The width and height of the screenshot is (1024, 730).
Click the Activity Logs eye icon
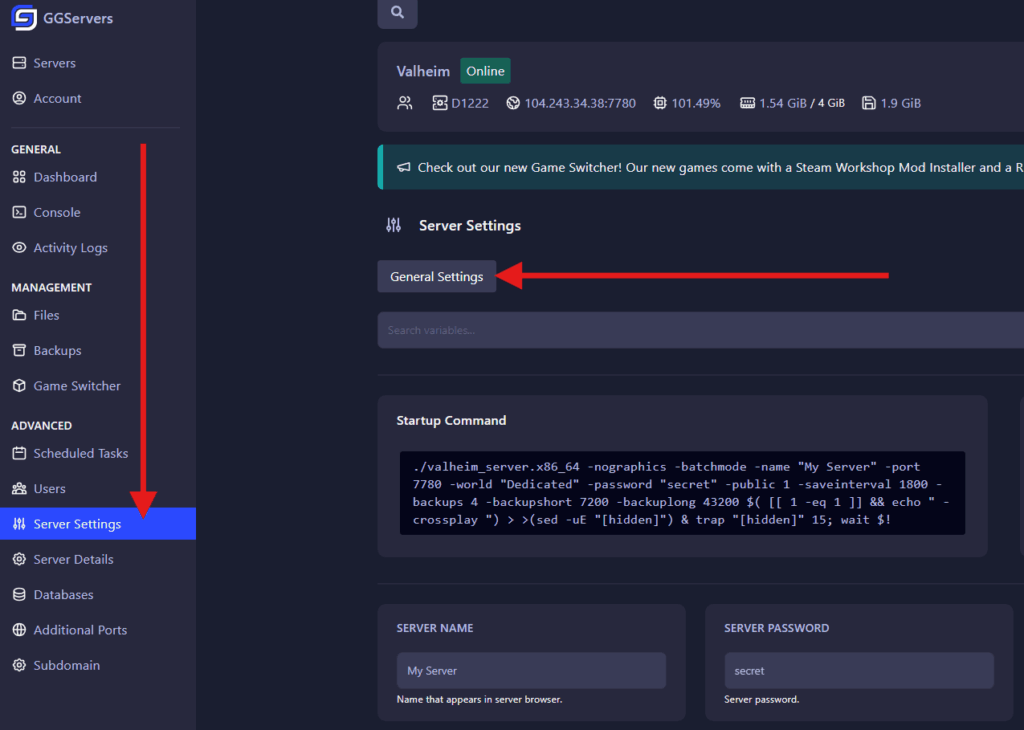tap(18, 248)
